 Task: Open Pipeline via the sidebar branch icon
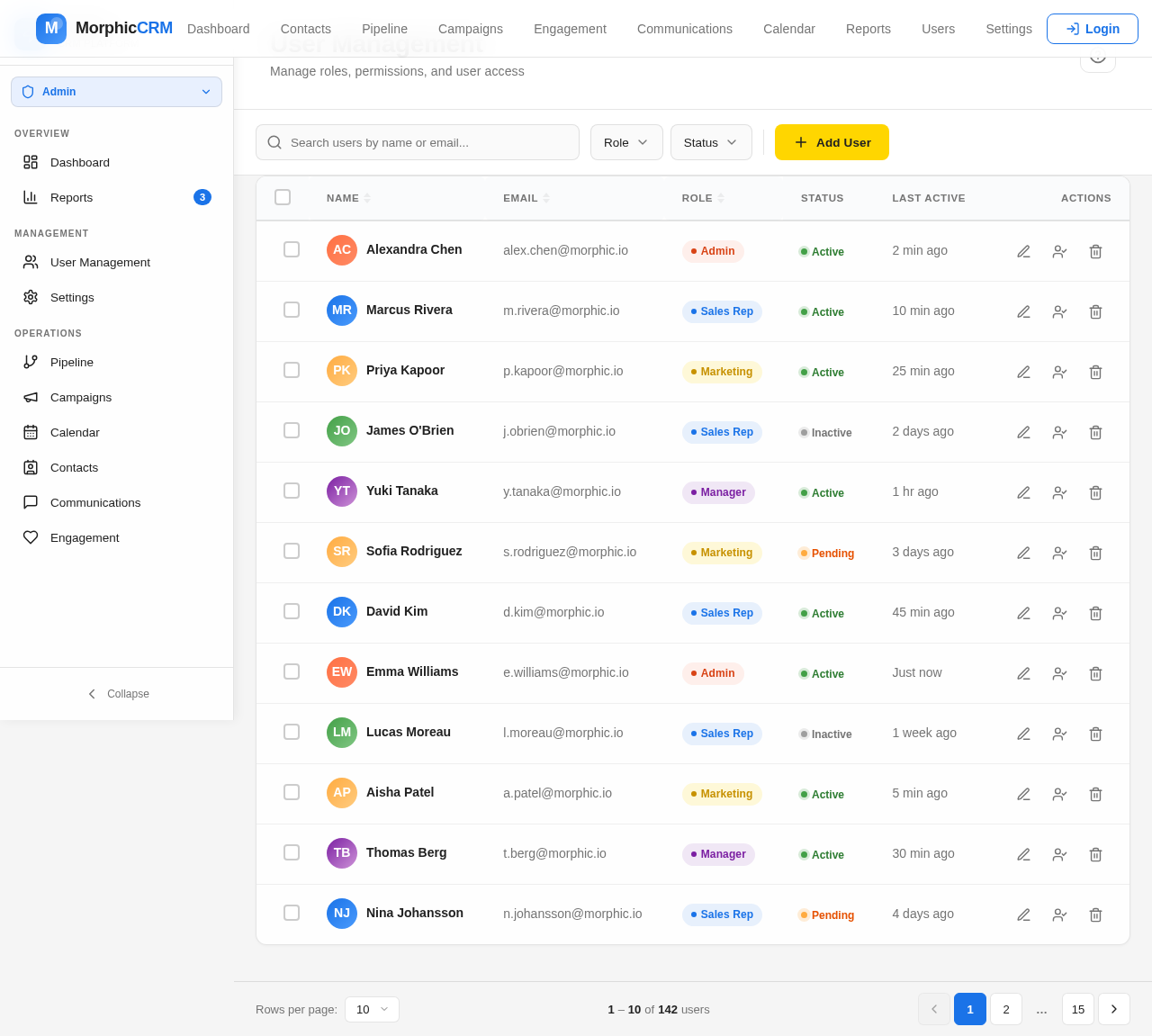click(31, 362)
